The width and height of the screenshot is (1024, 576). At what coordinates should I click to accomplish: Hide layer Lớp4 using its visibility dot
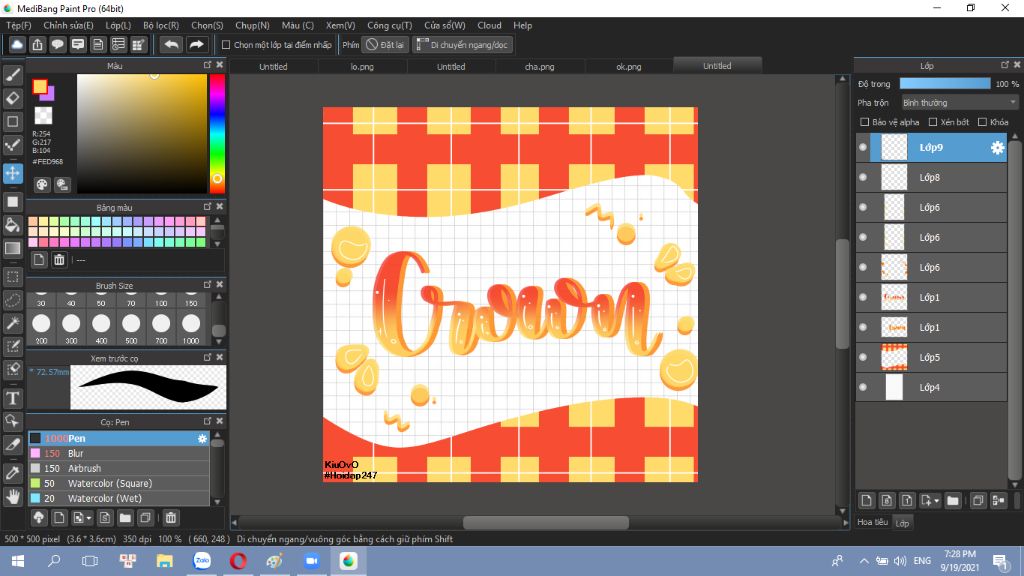863,387
